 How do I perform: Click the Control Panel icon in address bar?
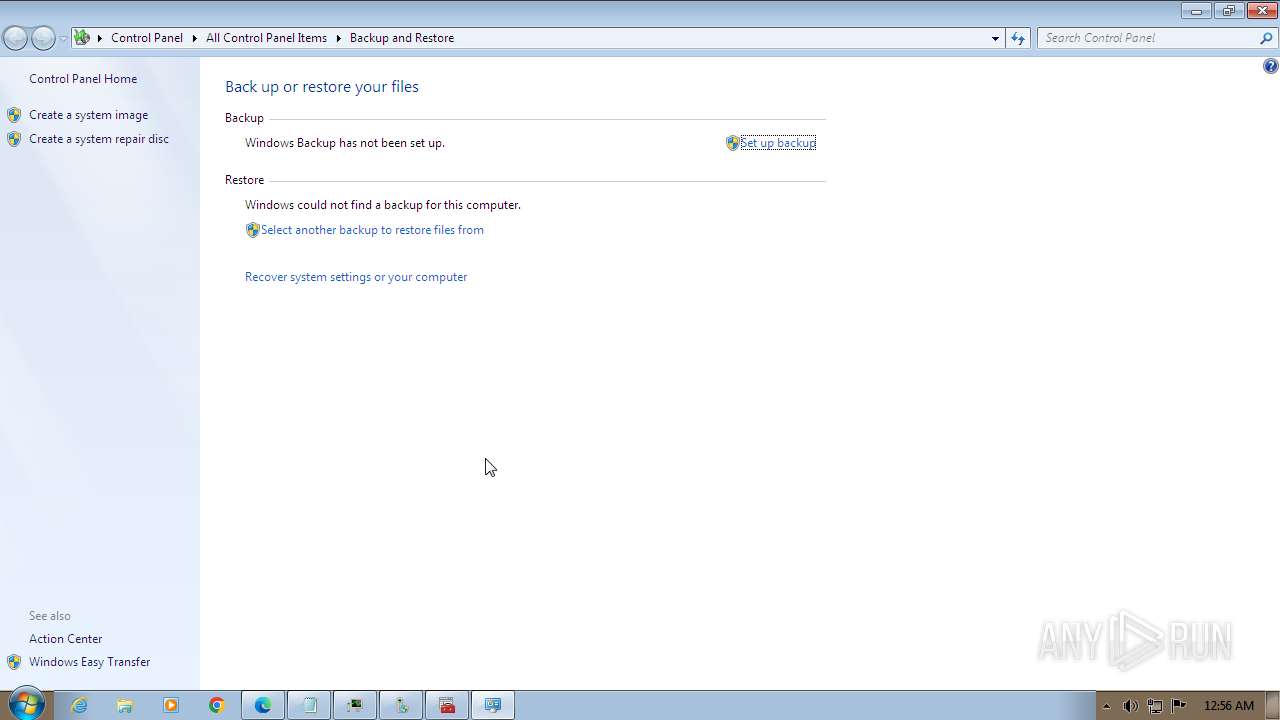pos(82,38)
